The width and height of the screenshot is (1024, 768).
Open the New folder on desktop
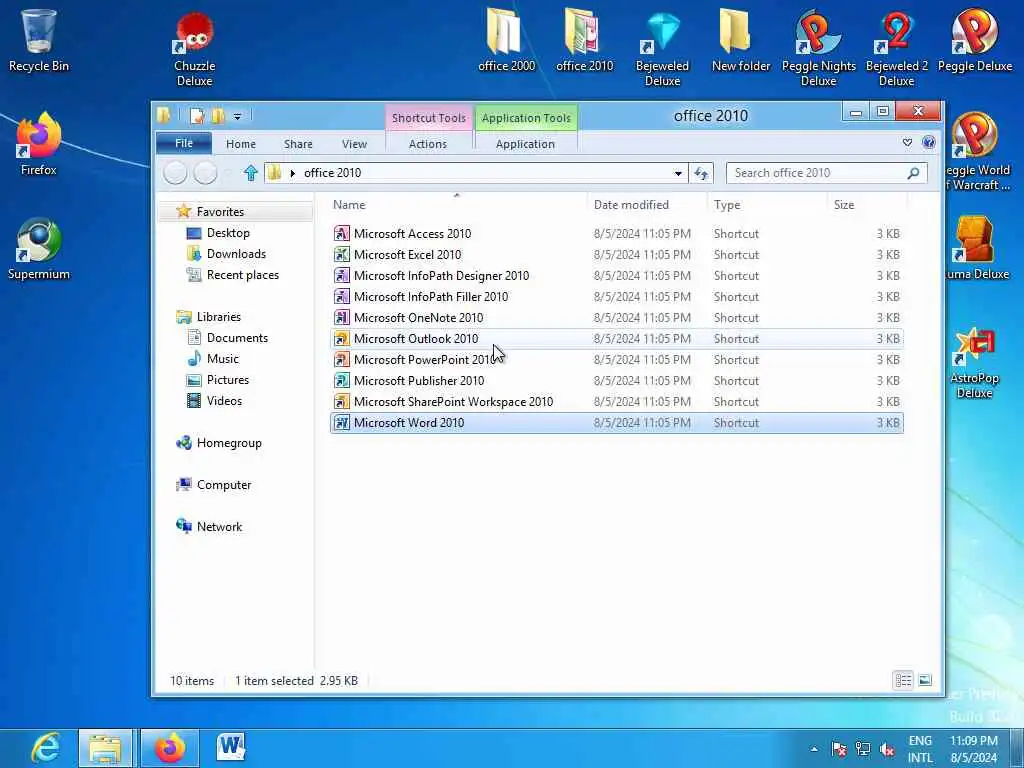(741, 40)
